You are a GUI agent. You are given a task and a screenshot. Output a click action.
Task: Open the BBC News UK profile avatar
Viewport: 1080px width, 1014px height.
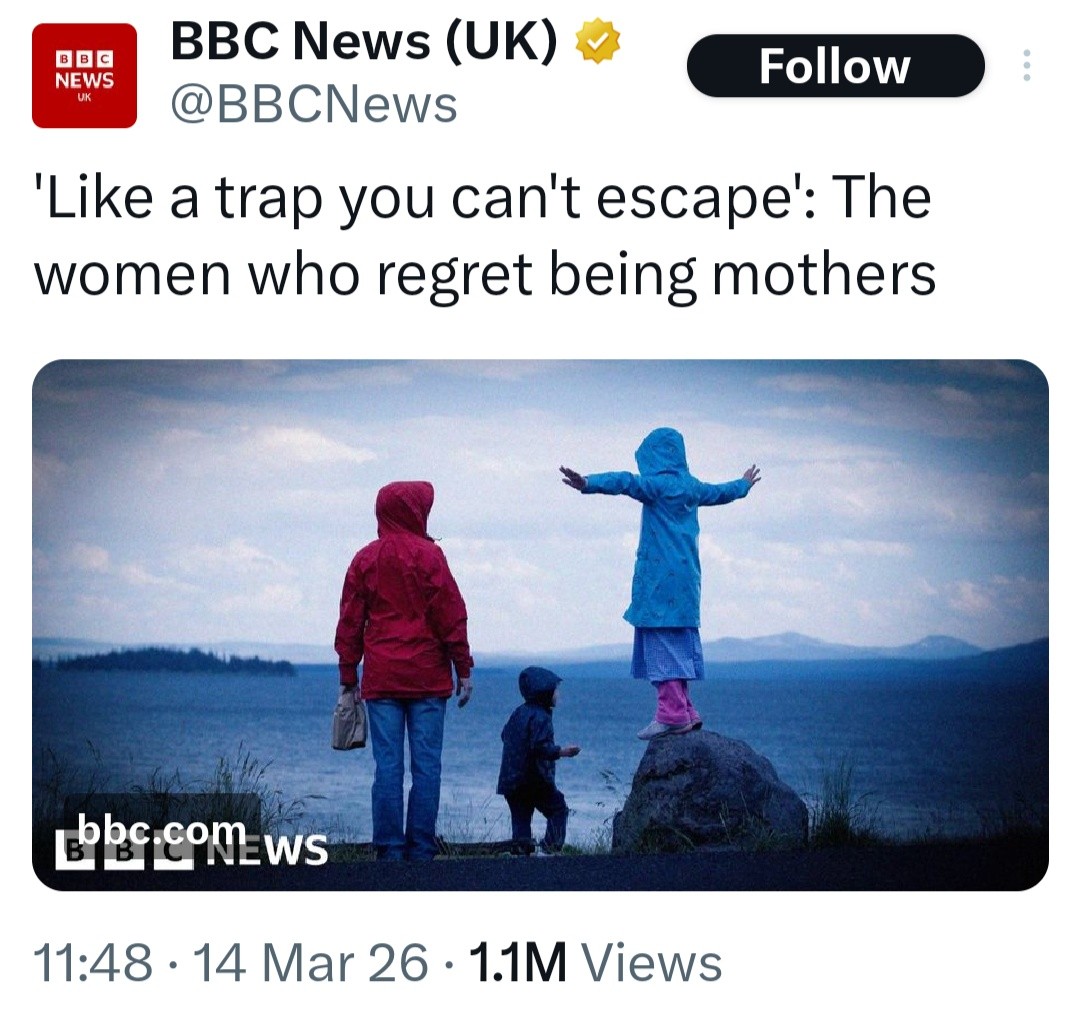click(84, 75)
